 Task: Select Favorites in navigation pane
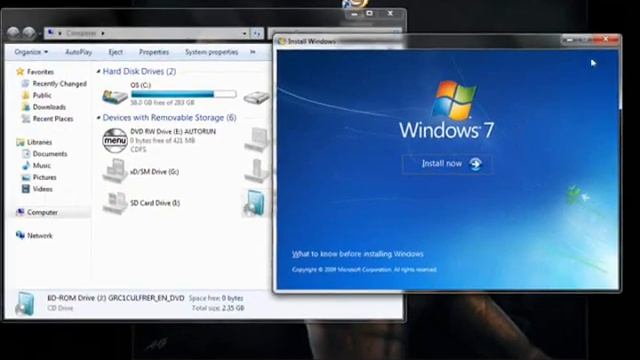(x=40, y=72)
